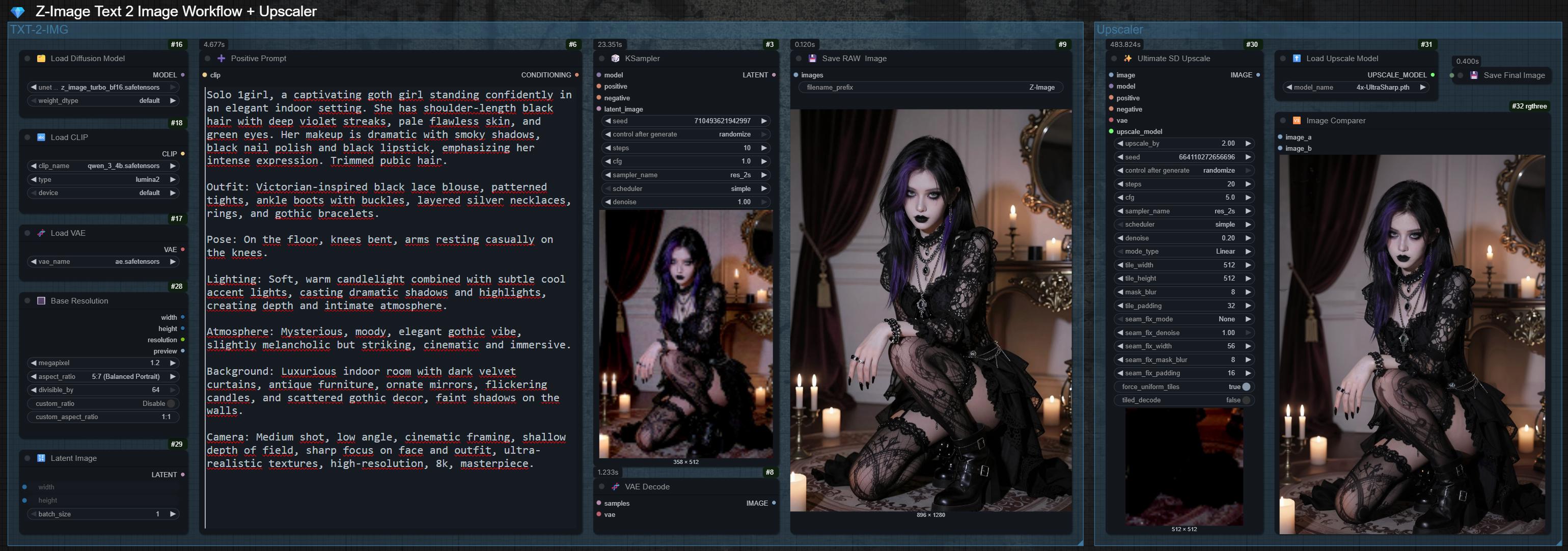Image resolution: width=1568 pixels, height=551 pixels.
Task: Increase KSampler steps with right arrow
Action: (x=764, y=148)
